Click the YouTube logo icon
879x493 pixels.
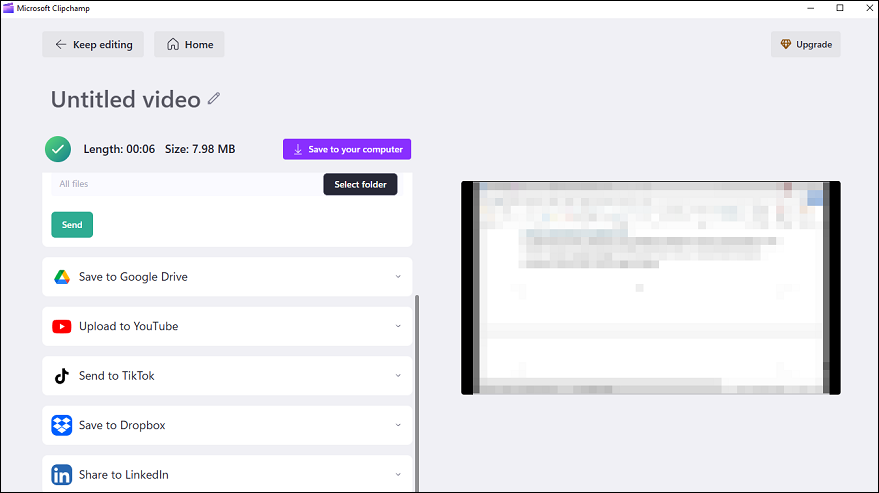point(62,326)
